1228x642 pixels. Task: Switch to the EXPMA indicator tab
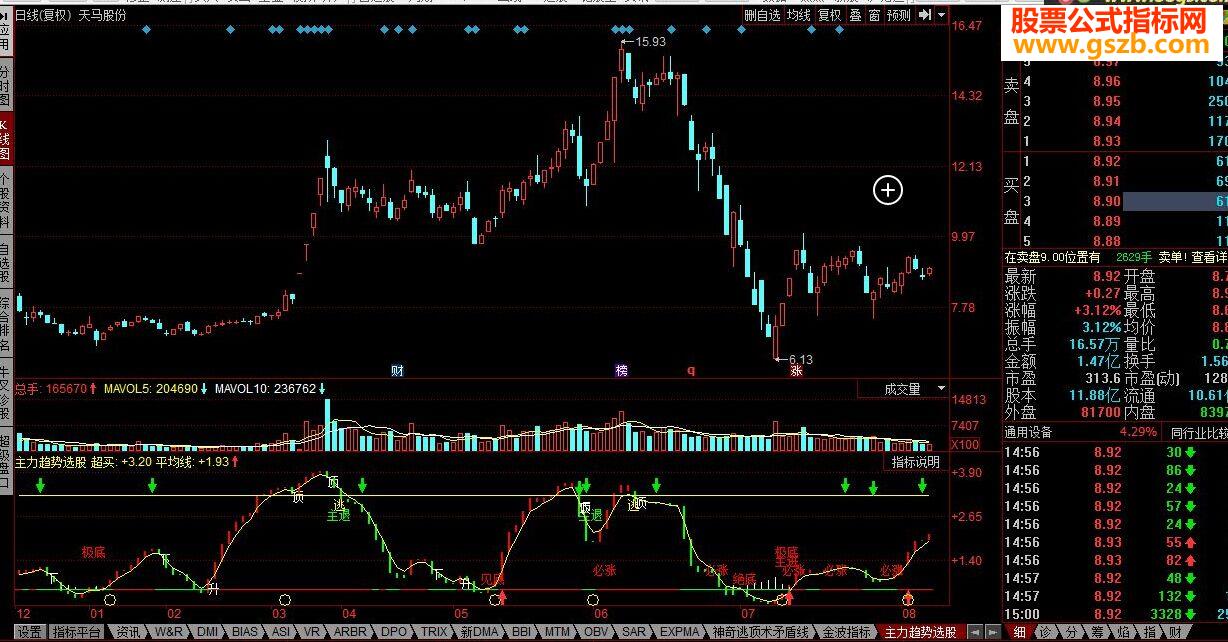point(680,633)
